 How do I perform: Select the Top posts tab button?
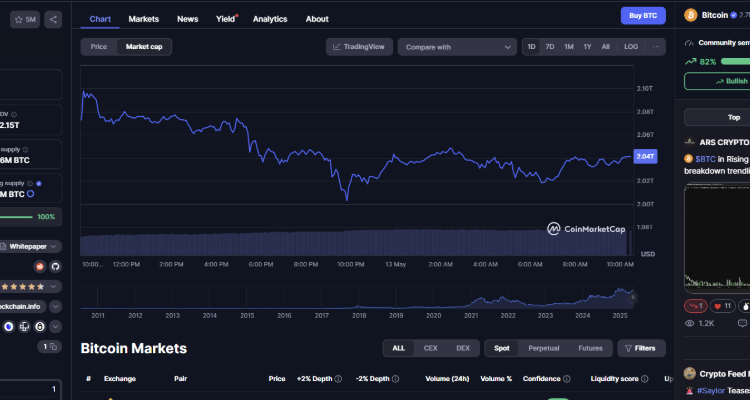(x=717, y=117)
